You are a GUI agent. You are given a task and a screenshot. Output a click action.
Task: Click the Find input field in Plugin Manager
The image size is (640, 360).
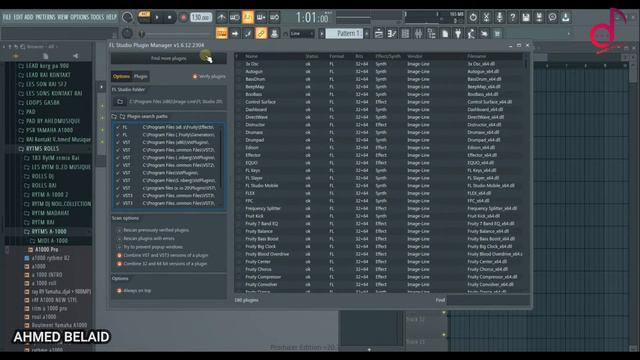click(488, 300)
